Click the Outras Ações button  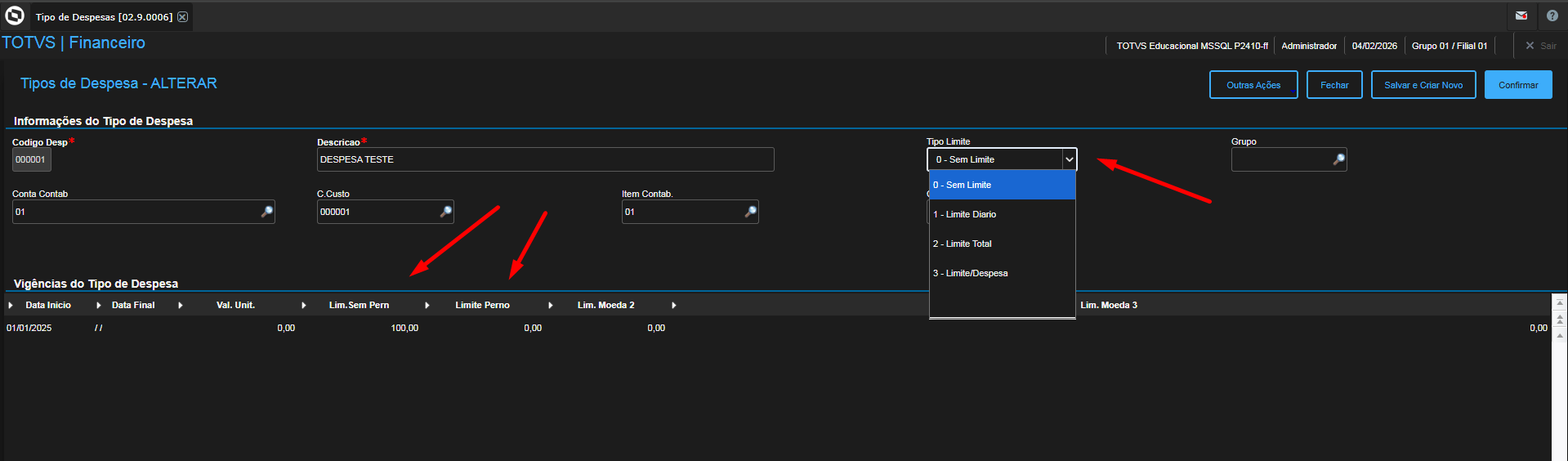click(1253, 85)
